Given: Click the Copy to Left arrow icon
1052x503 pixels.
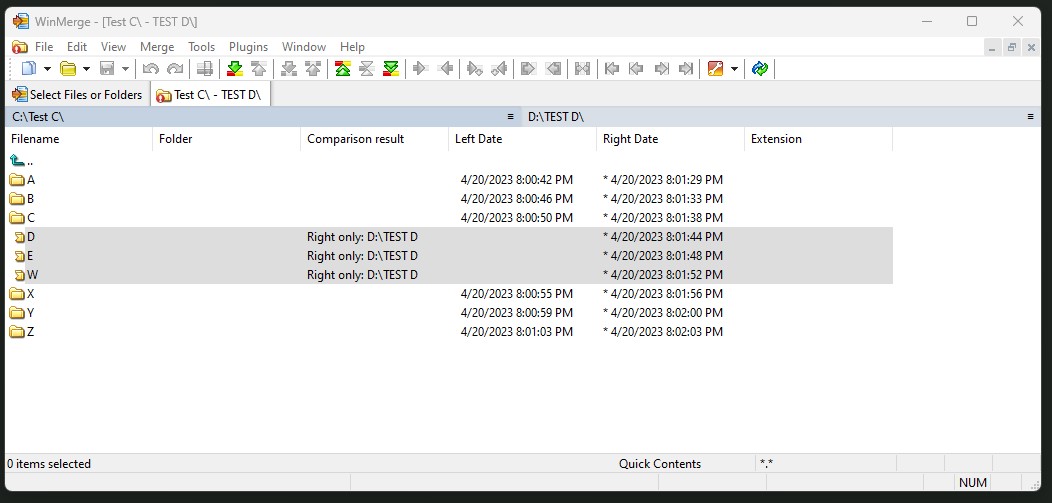Looking at the screenshot, I should coord(445,68).
